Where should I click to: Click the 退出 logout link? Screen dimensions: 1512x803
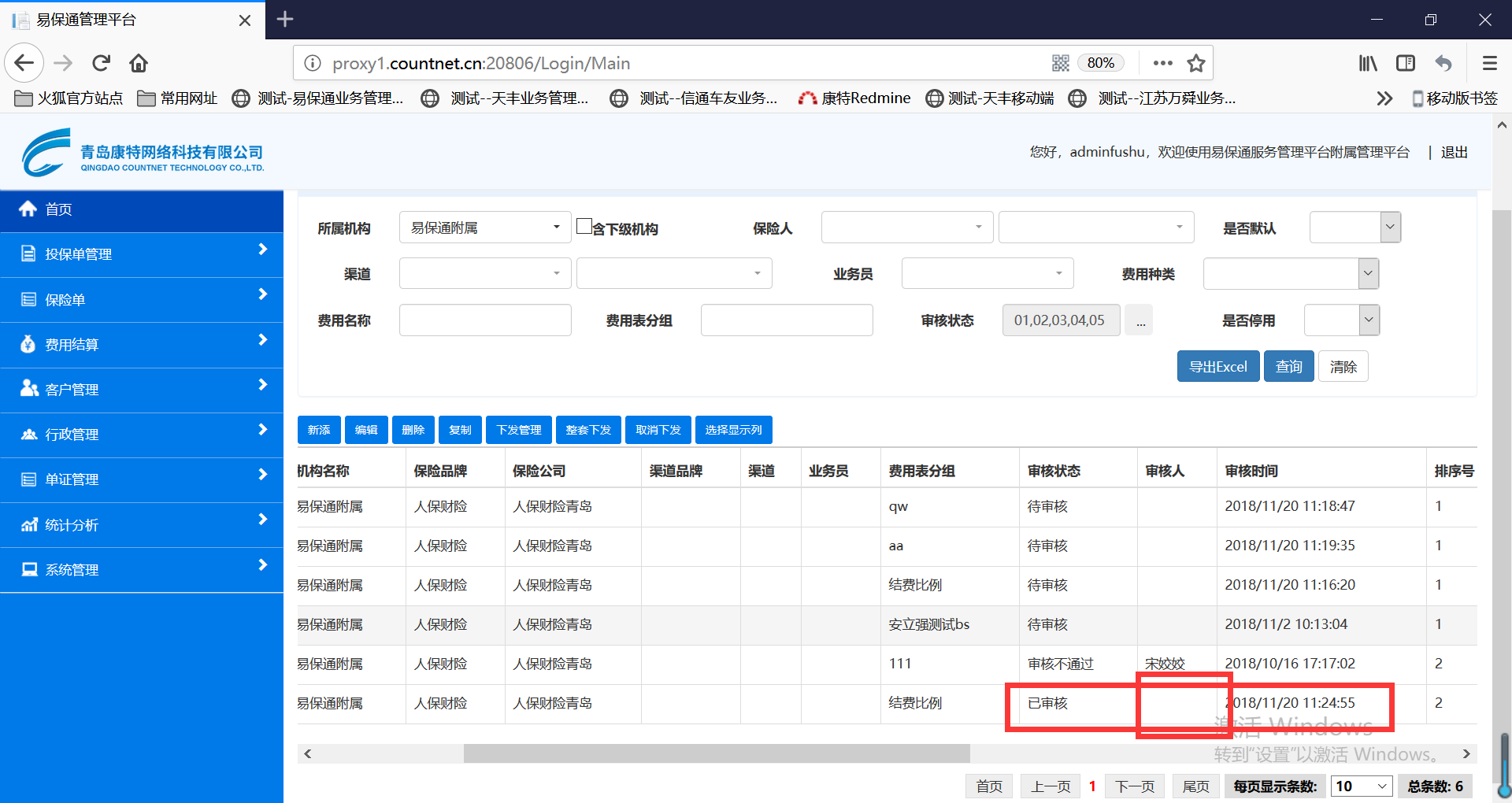pos(1454,153)
